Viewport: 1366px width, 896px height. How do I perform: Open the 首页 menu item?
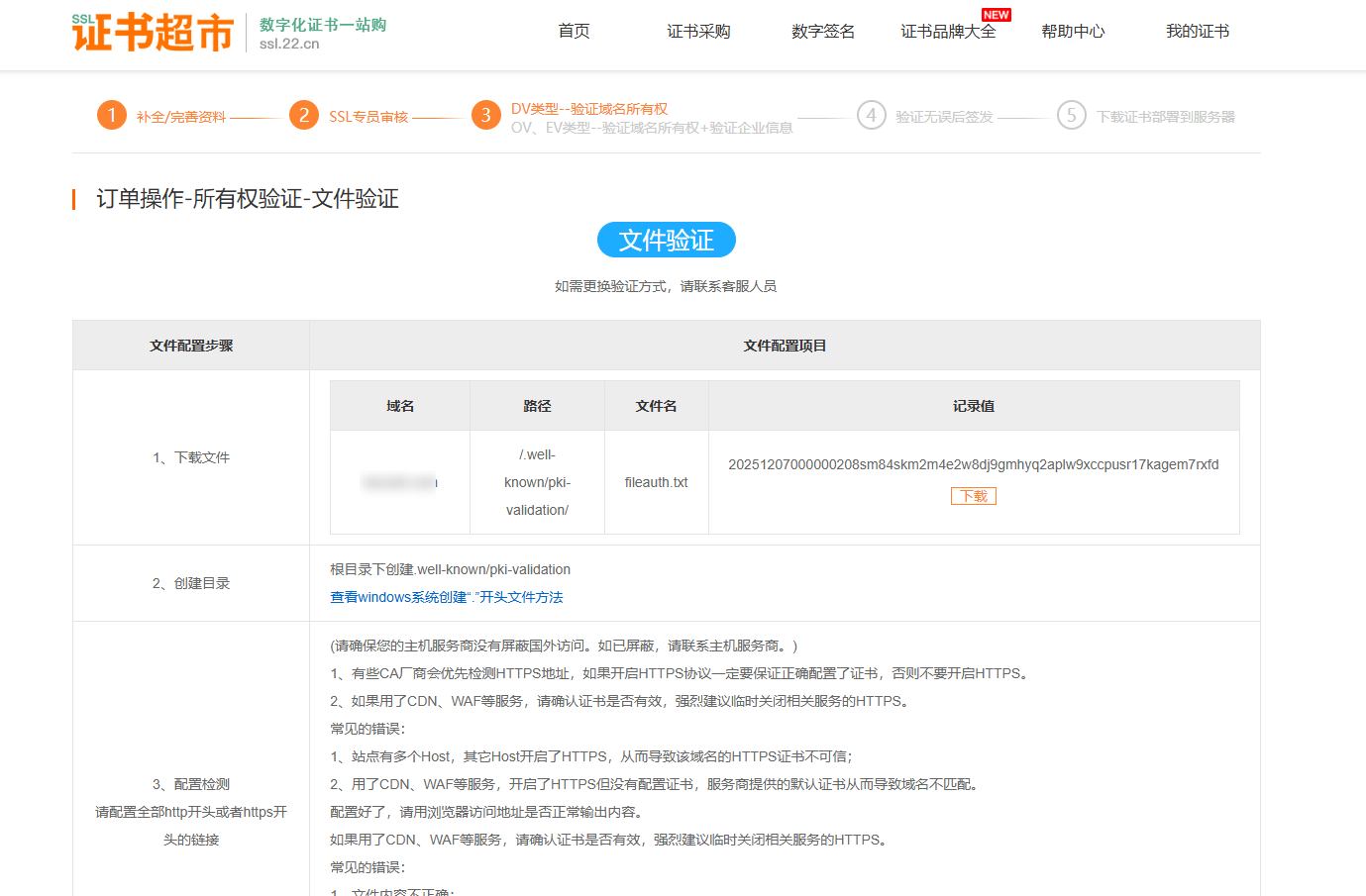574,32
